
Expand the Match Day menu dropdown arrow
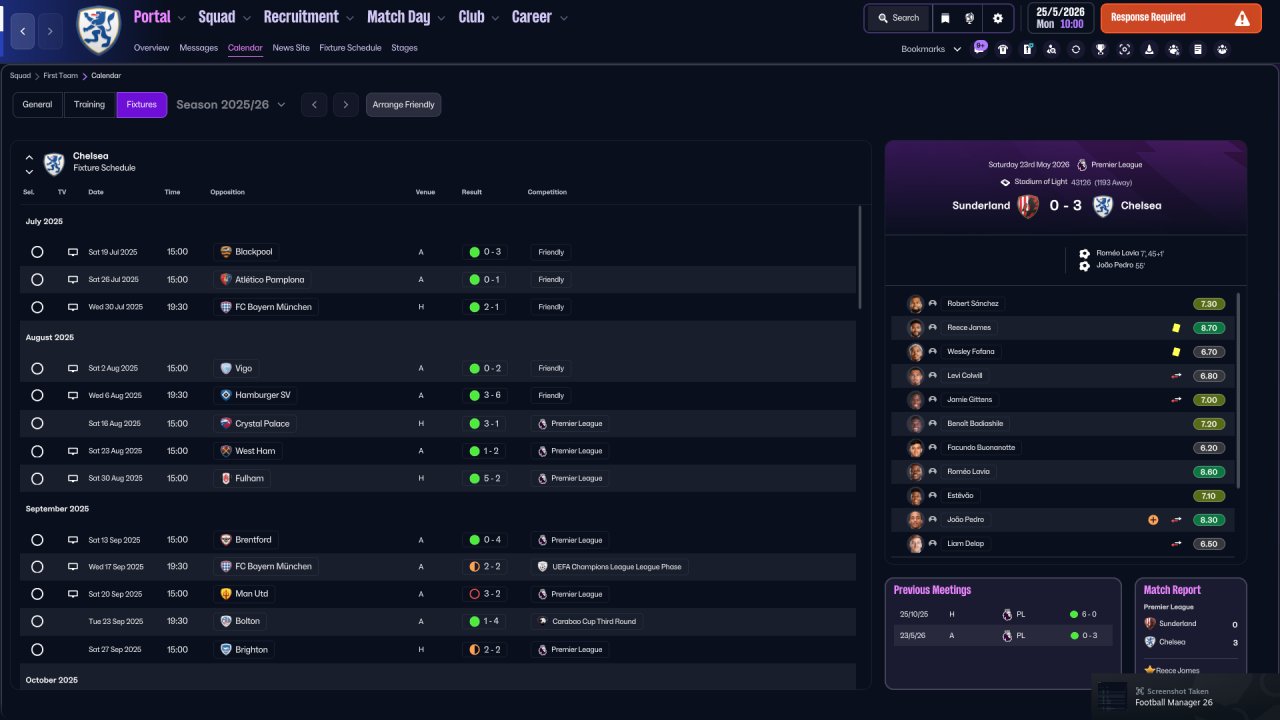point(440,18)
